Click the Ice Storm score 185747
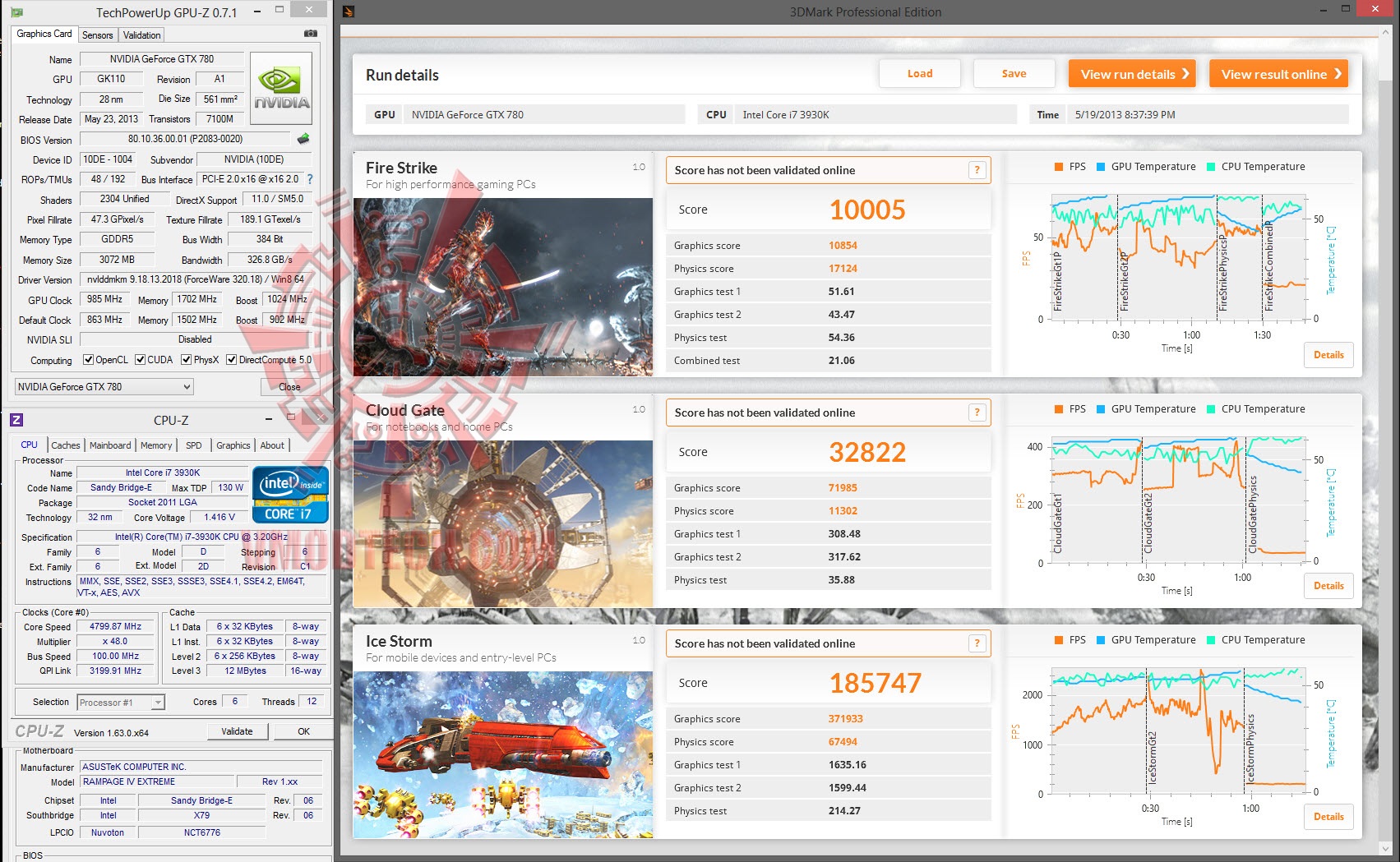The height and width of the screenshot is (862, 1400). click(x=876, y=684)
